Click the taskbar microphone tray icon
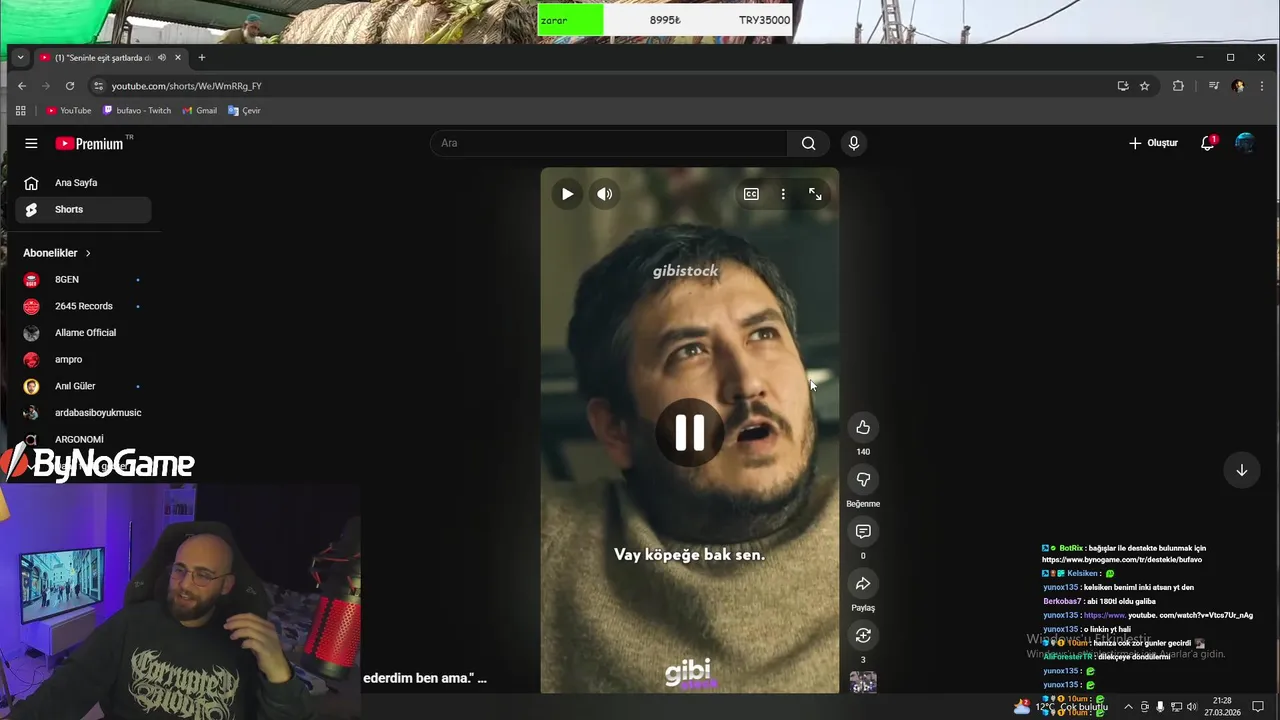 click(x=1160, y=707)
